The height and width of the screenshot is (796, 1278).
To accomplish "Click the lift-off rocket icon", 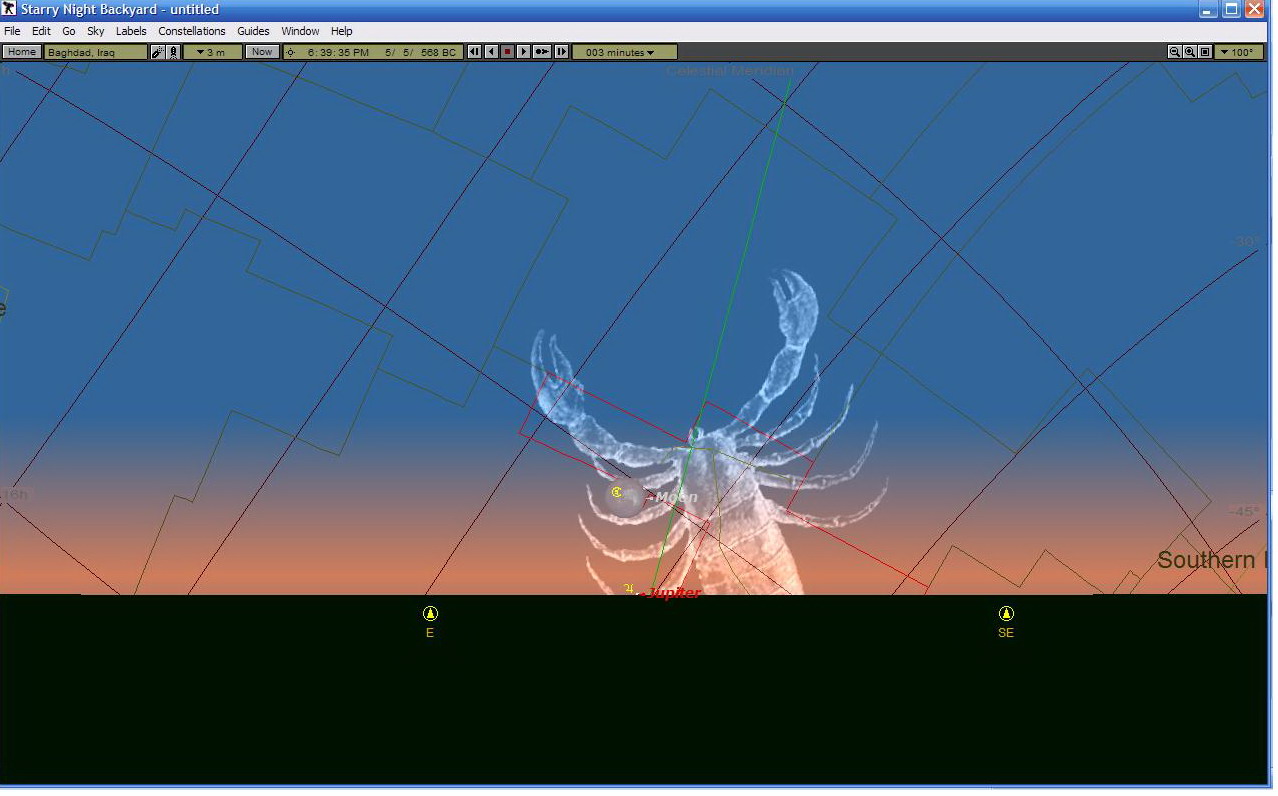I will (x=173, y=52).
